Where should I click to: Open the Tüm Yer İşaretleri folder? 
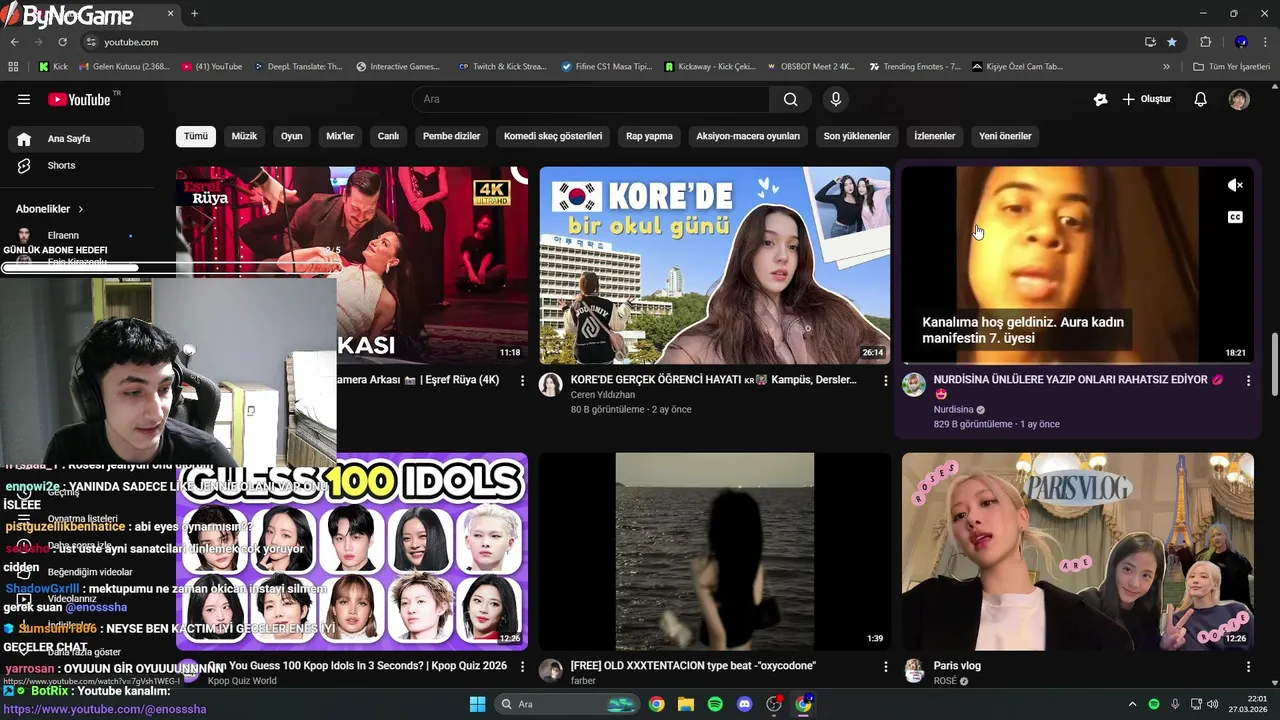click(x=1231, y=67)
